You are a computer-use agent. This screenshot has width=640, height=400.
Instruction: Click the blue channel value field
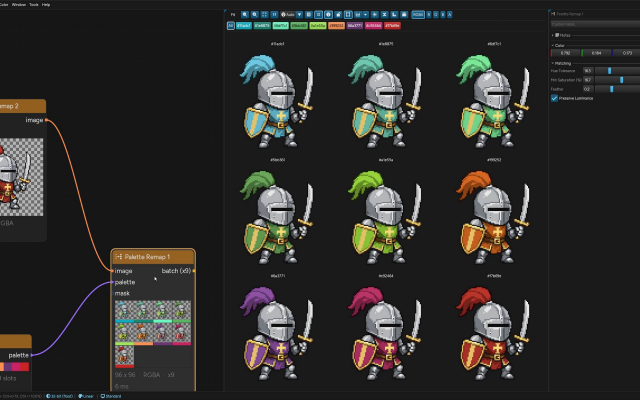[x=627, y=53]
